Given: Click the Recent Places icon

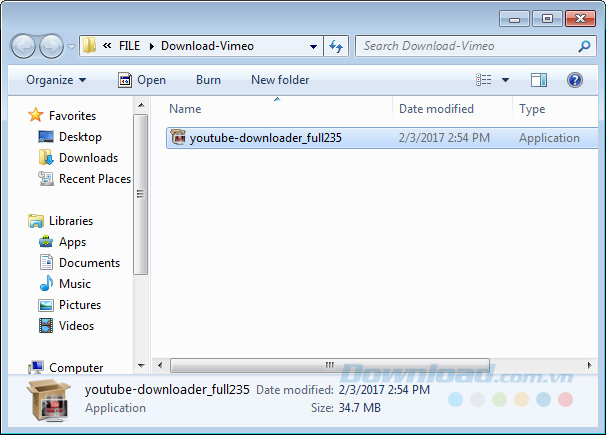Looking at the screenshot, I should 46,179.
